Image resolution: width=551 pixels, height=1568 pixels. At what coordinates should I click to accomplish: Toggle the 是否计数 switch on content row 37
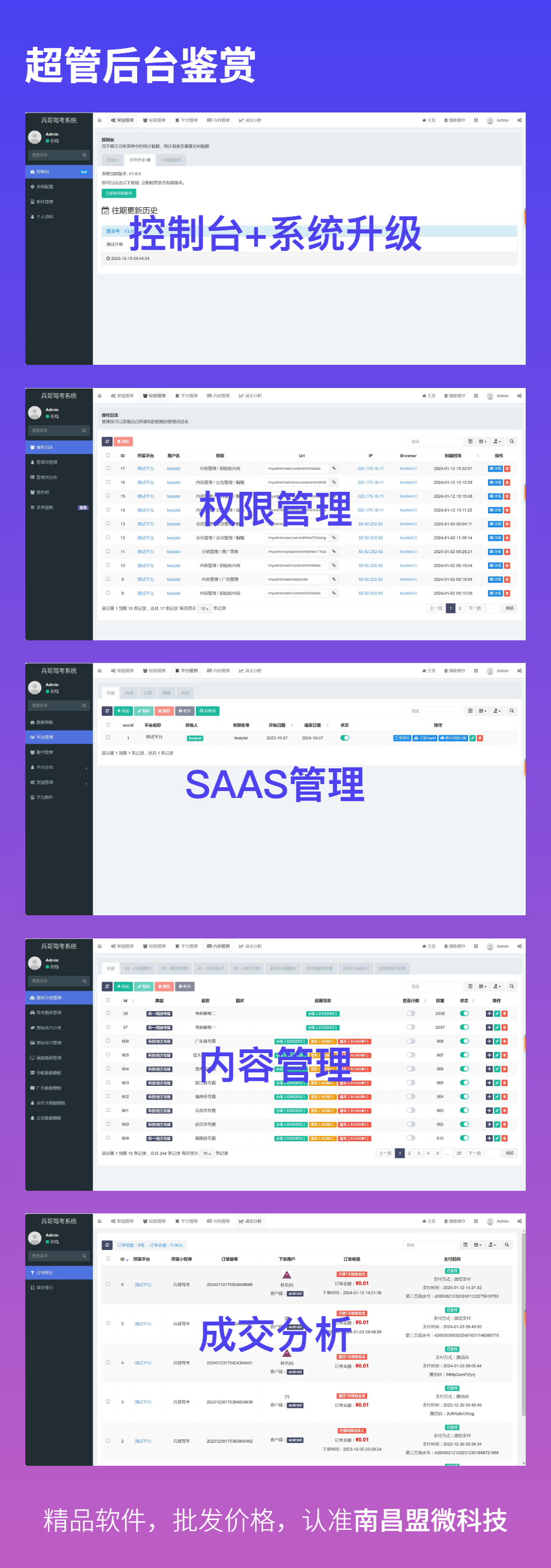[411, 1027]
